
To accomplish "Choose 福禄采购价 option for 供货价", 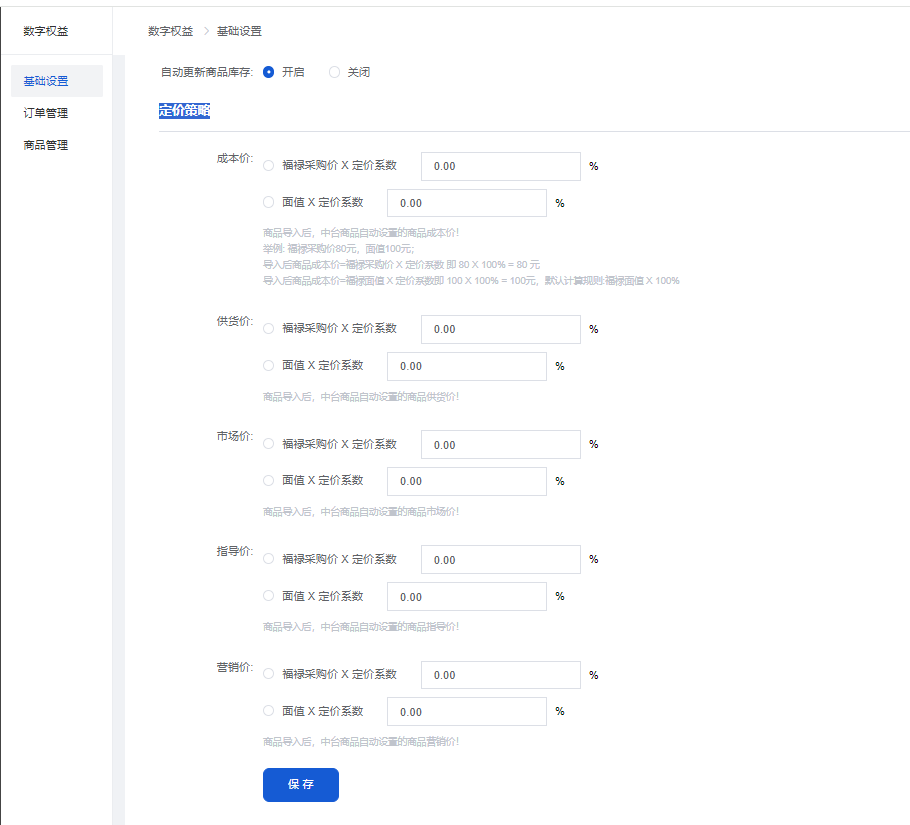I will tap(268, 328).
